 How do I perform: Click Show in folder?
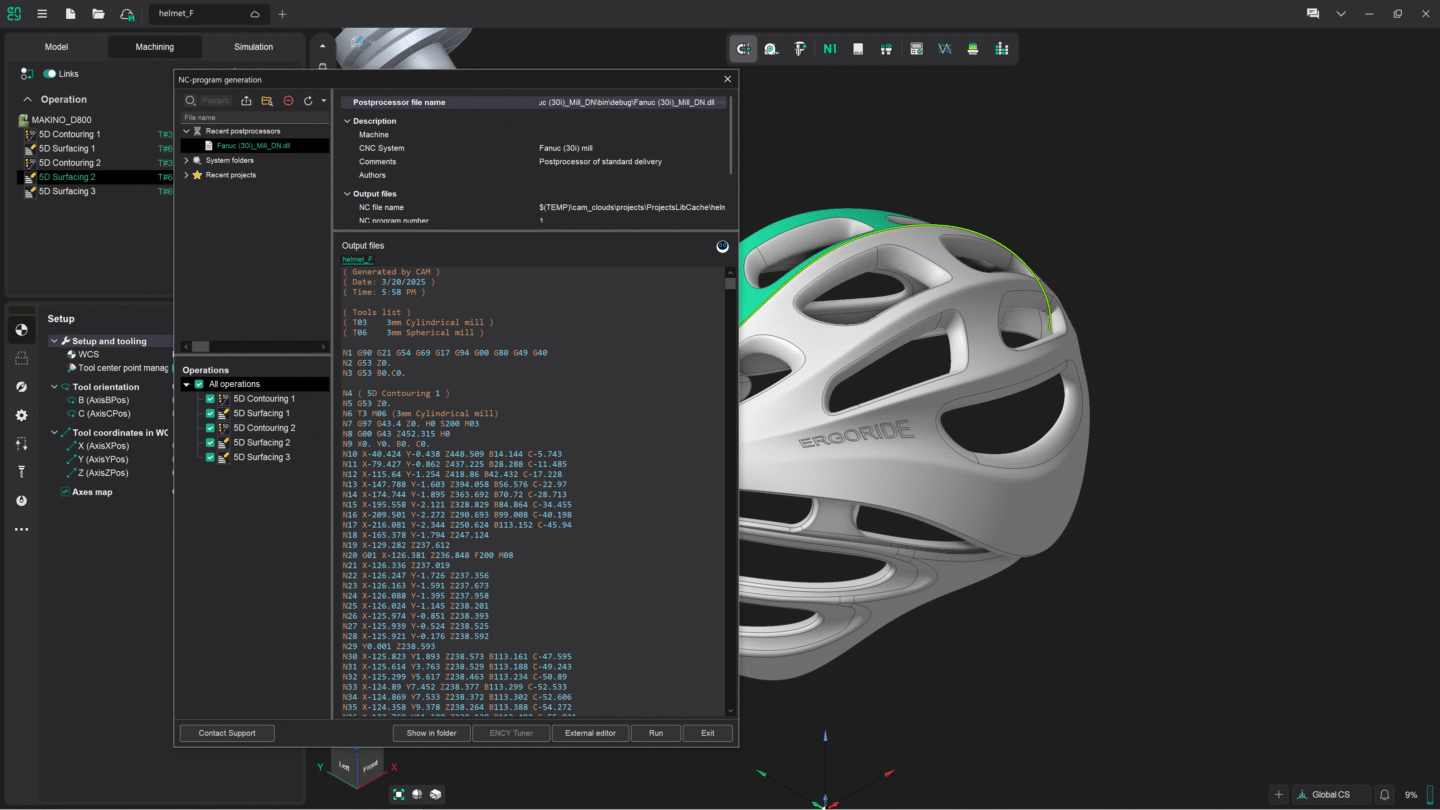[431, 732]
